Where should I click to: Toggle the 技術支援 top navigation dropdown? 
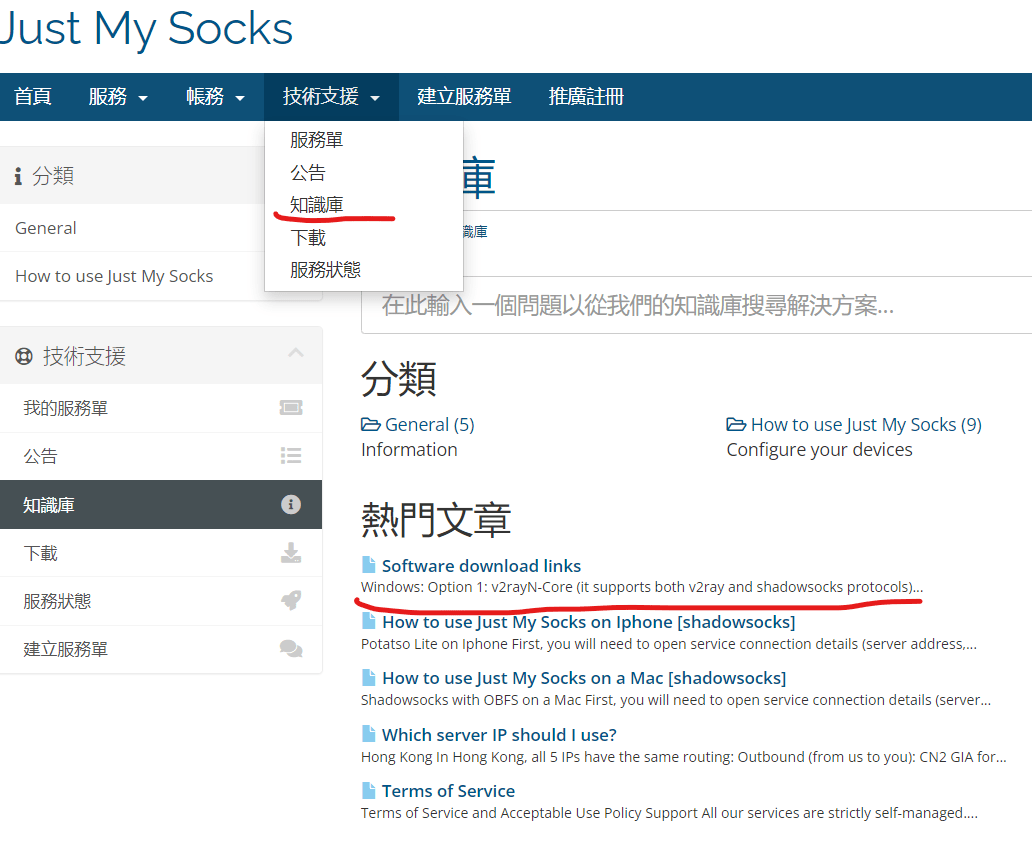pyautogui.click(x=331, y=97)
